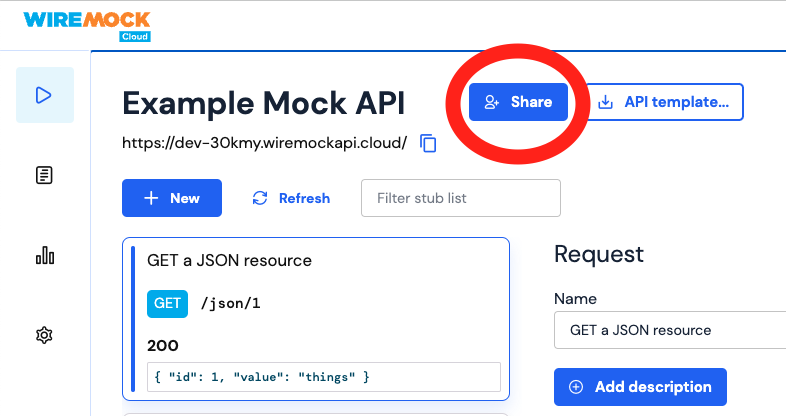Click the Request section heading
786x416 pixels.
[x=599, y=255]
